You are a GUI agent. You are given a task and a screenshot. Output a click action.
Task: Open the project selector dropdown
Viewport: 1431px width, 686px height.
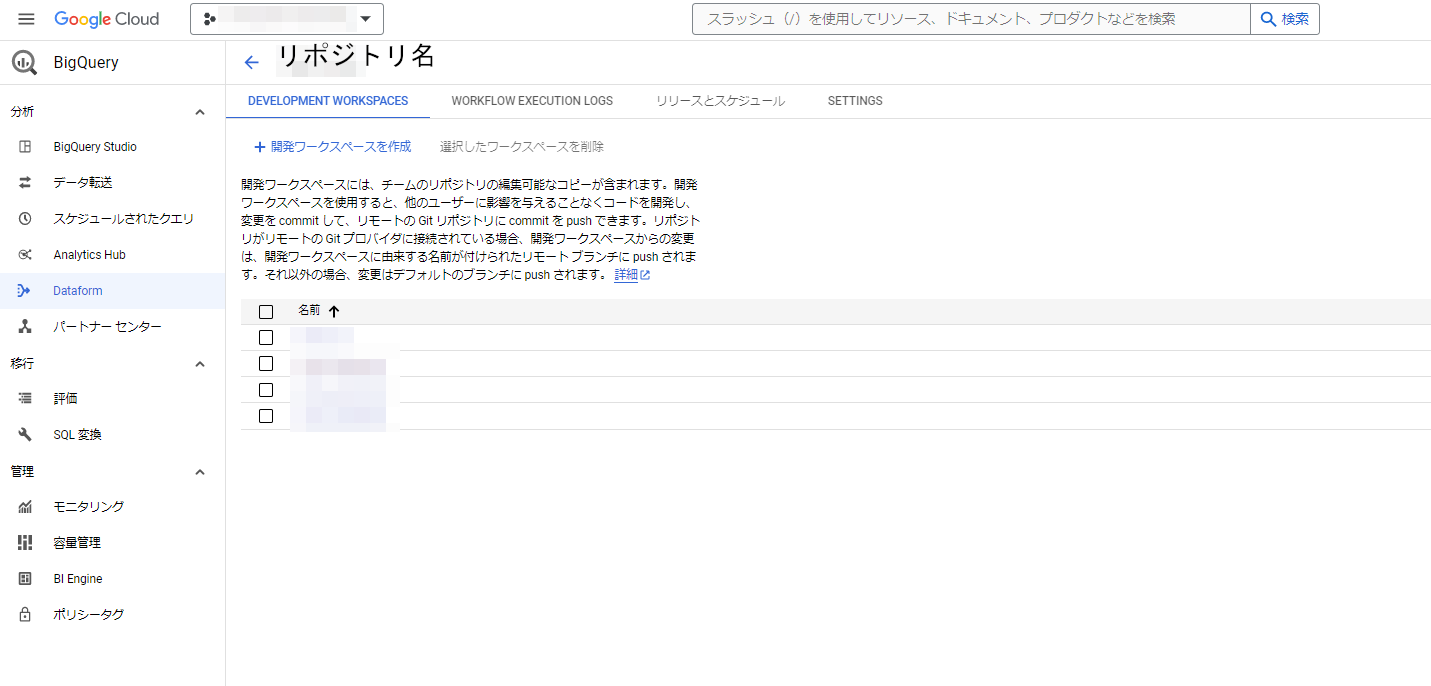tap(286, 18)
